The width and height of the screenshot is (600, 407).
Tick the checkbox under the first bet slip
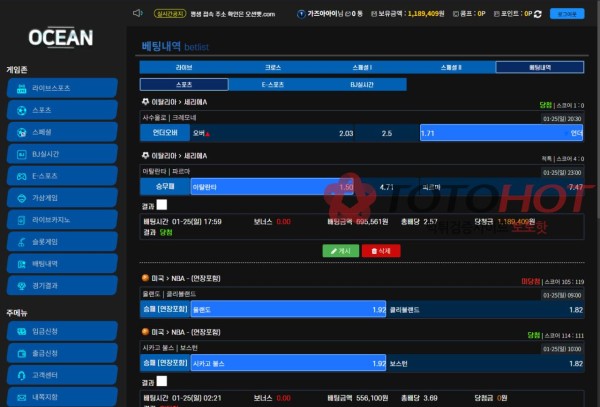coord(162,206)
